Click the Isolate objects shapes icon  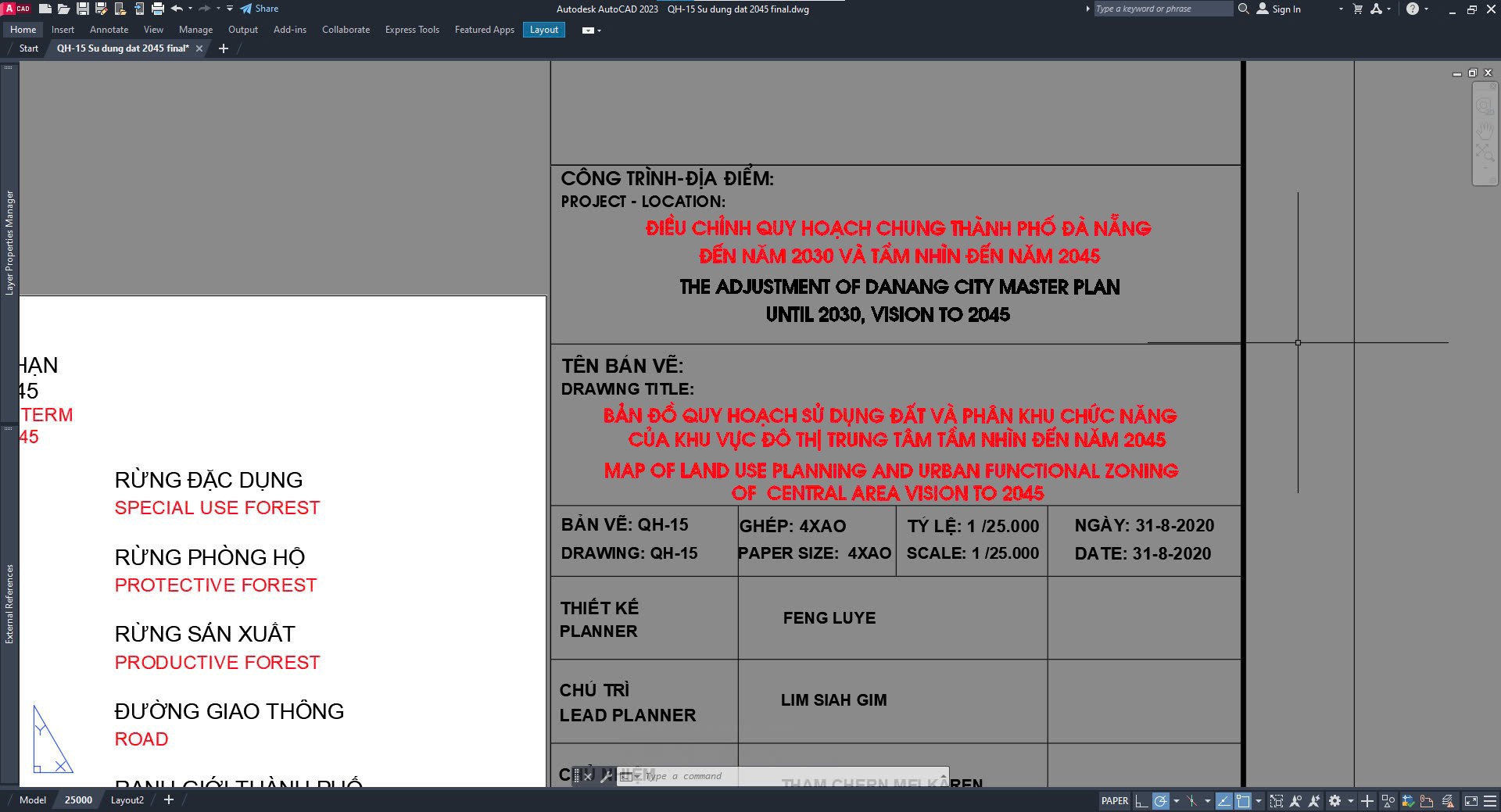point(1388,801)
